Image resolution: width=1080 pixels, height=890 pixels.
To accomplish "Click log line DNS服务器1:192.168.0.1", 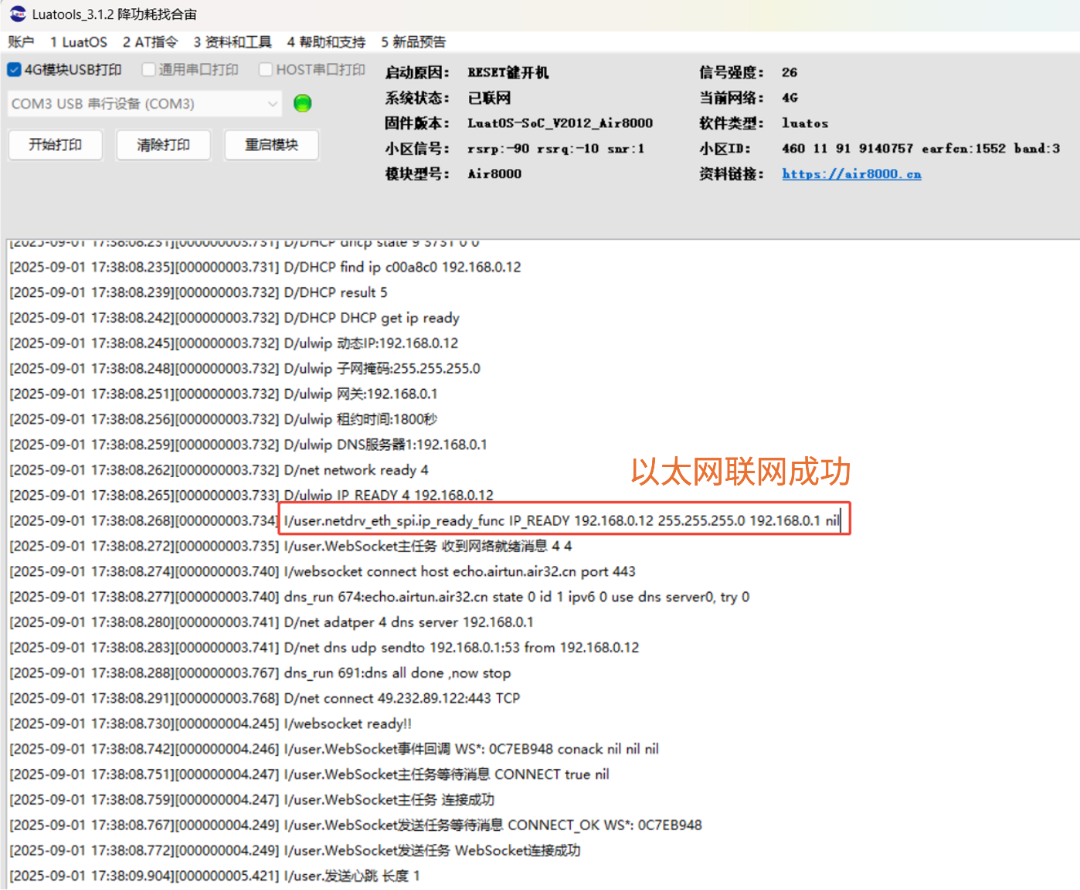I will click(x=248, y=445).
